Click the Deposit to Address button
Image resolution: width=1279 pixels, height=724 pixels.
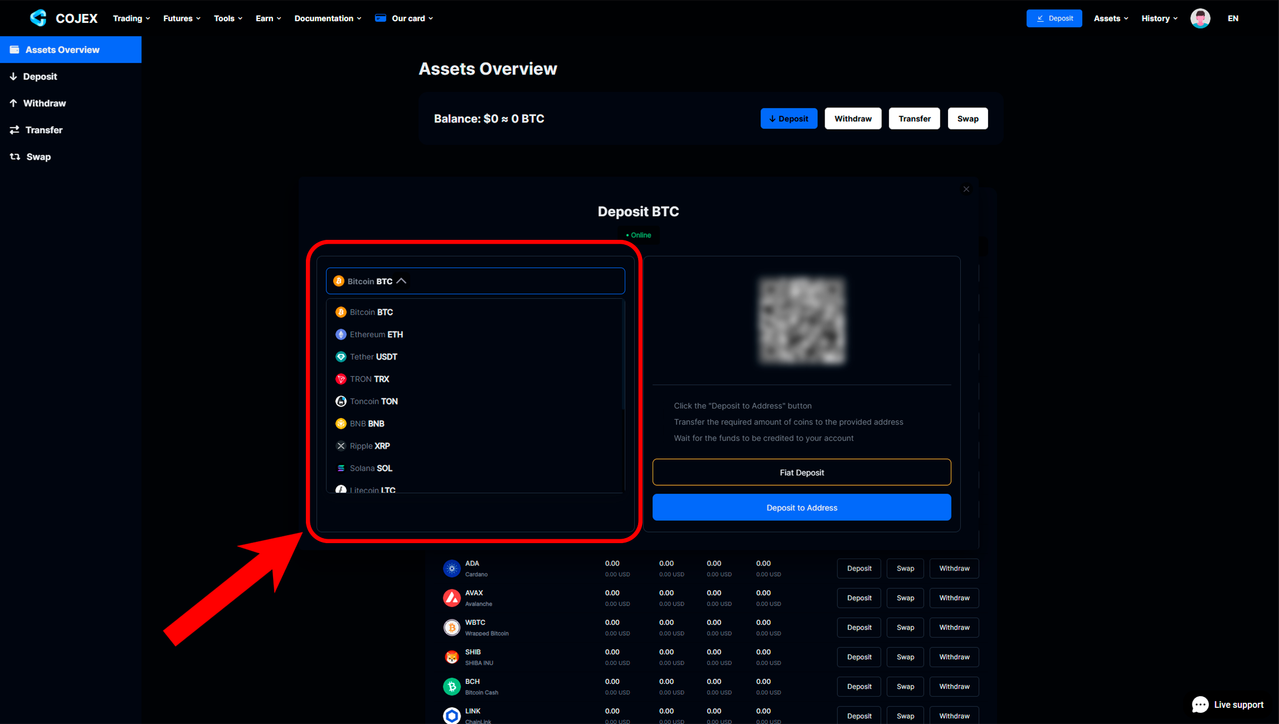click(x=802, y=507)
